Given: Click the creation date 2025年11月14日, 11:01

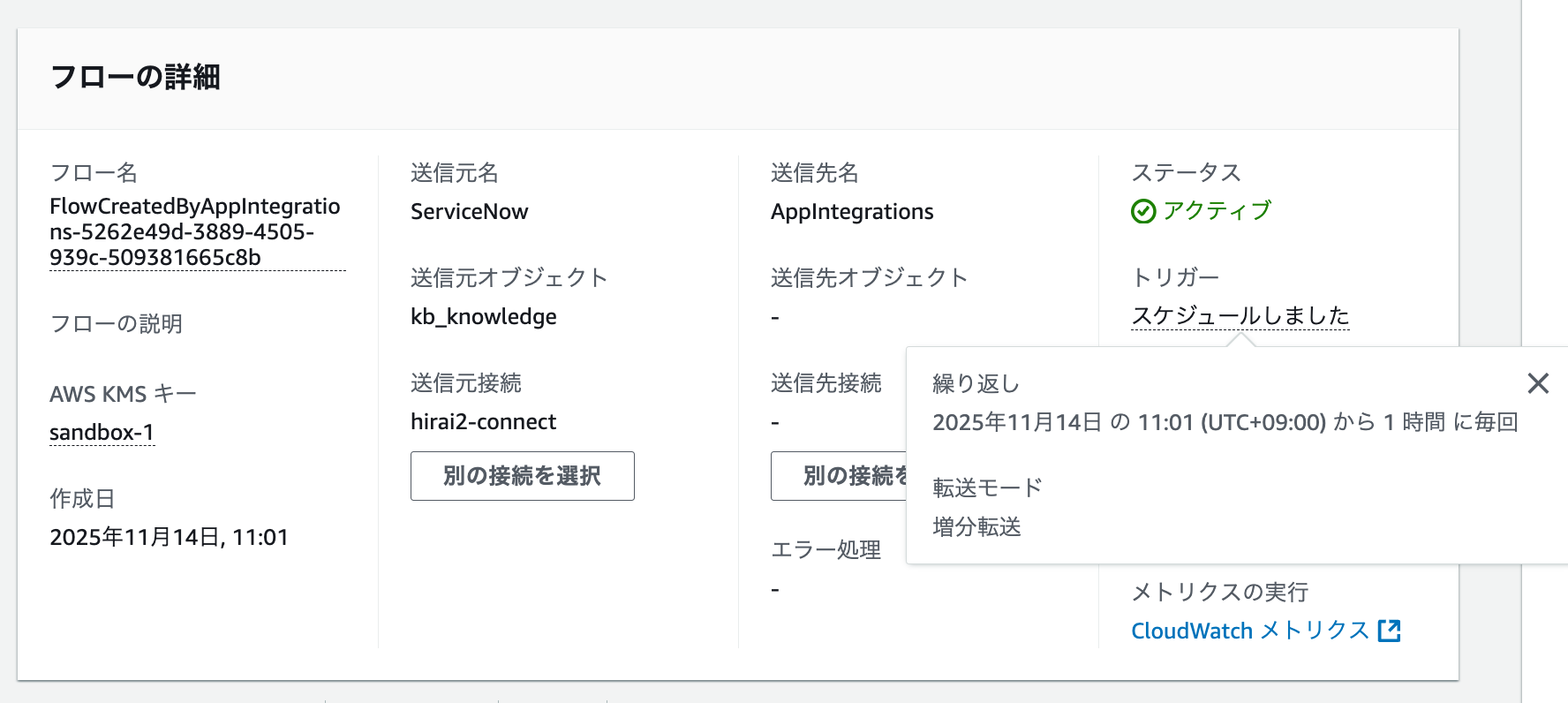Looking at the screenshot, I should point(170,537).
